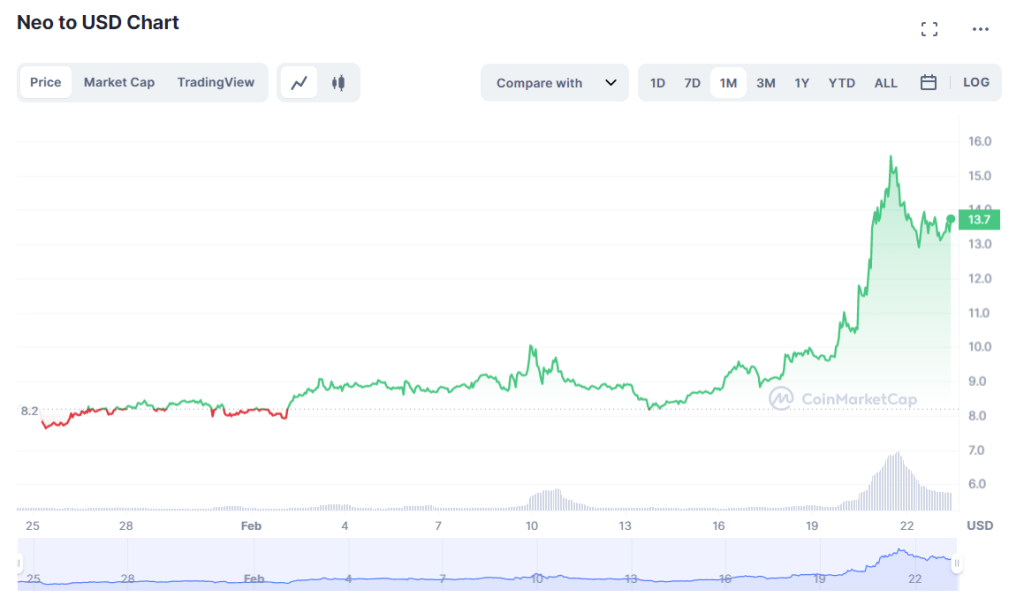
Task: Choose the 3M time range
Action: pyautogui.click(x=765, y=83)
